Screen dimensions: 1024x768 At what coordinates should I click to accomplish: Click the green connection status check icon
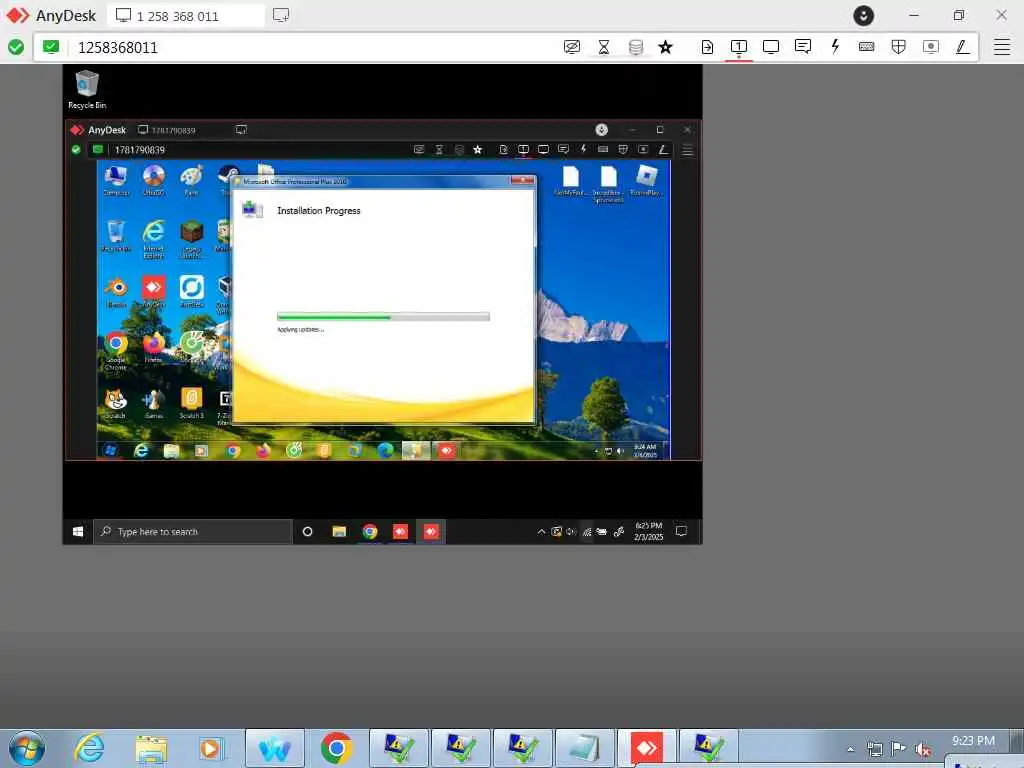[x=16, y=47]
